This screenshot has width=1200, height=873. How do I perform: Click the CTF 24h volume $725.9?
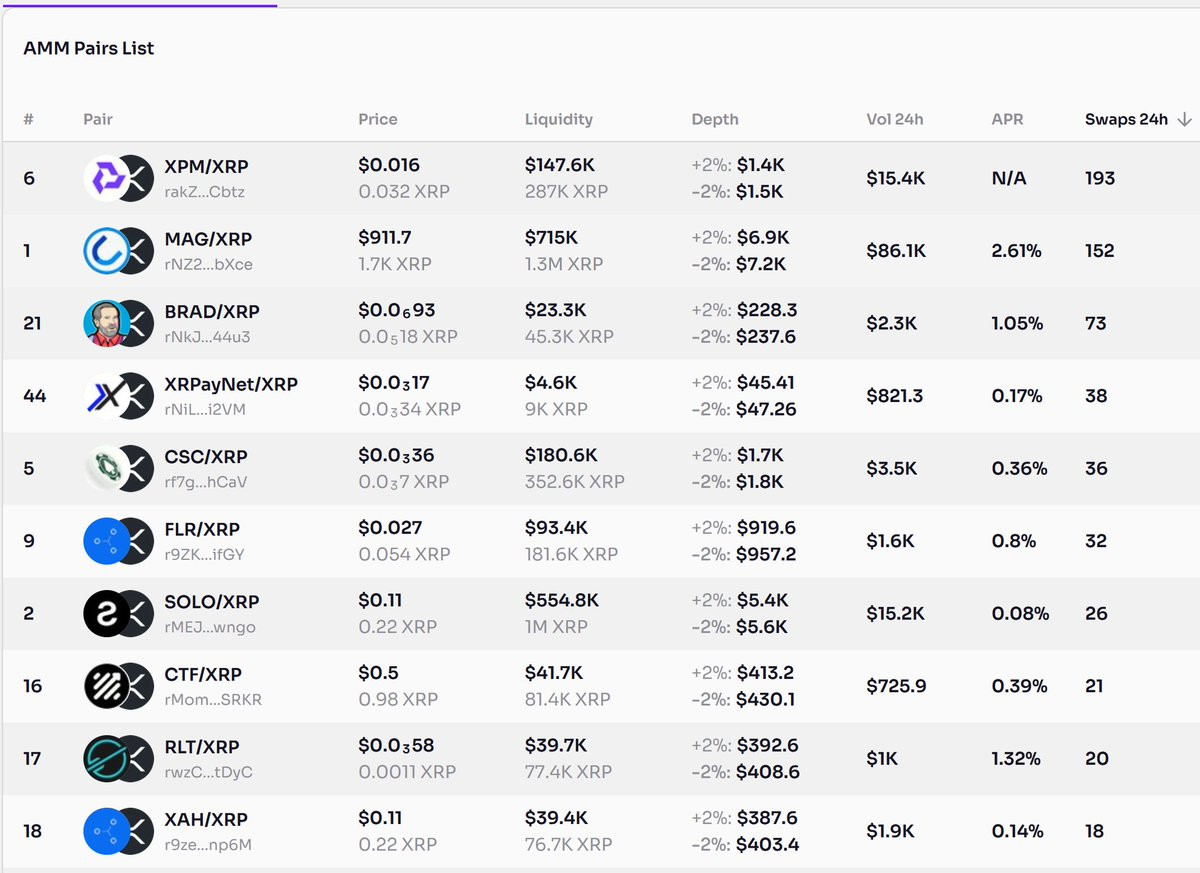tap(896, 686)
